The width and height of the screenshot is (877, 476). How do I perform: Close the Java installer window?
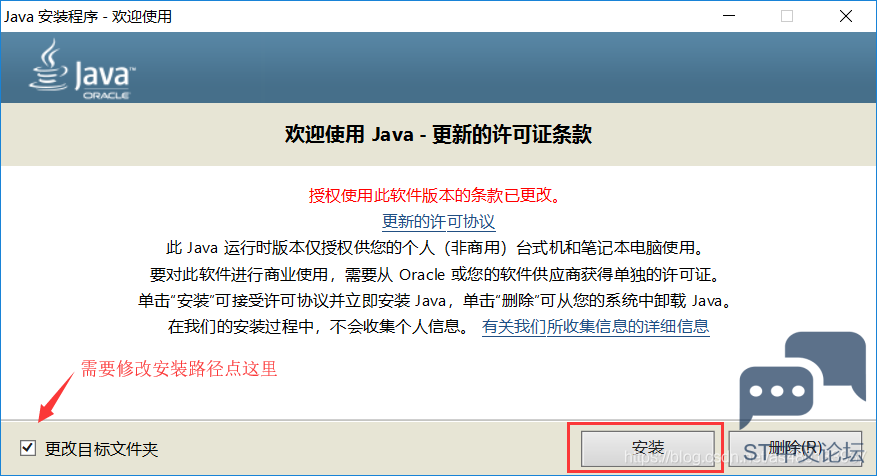click(846, 16)
